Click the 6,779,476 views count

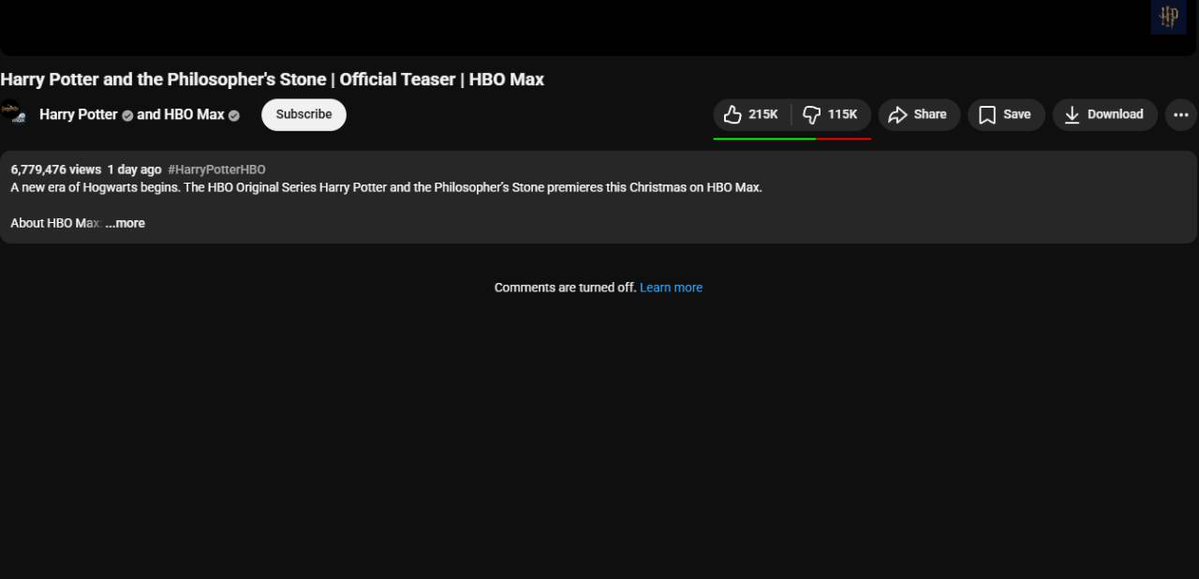[56, 170]
